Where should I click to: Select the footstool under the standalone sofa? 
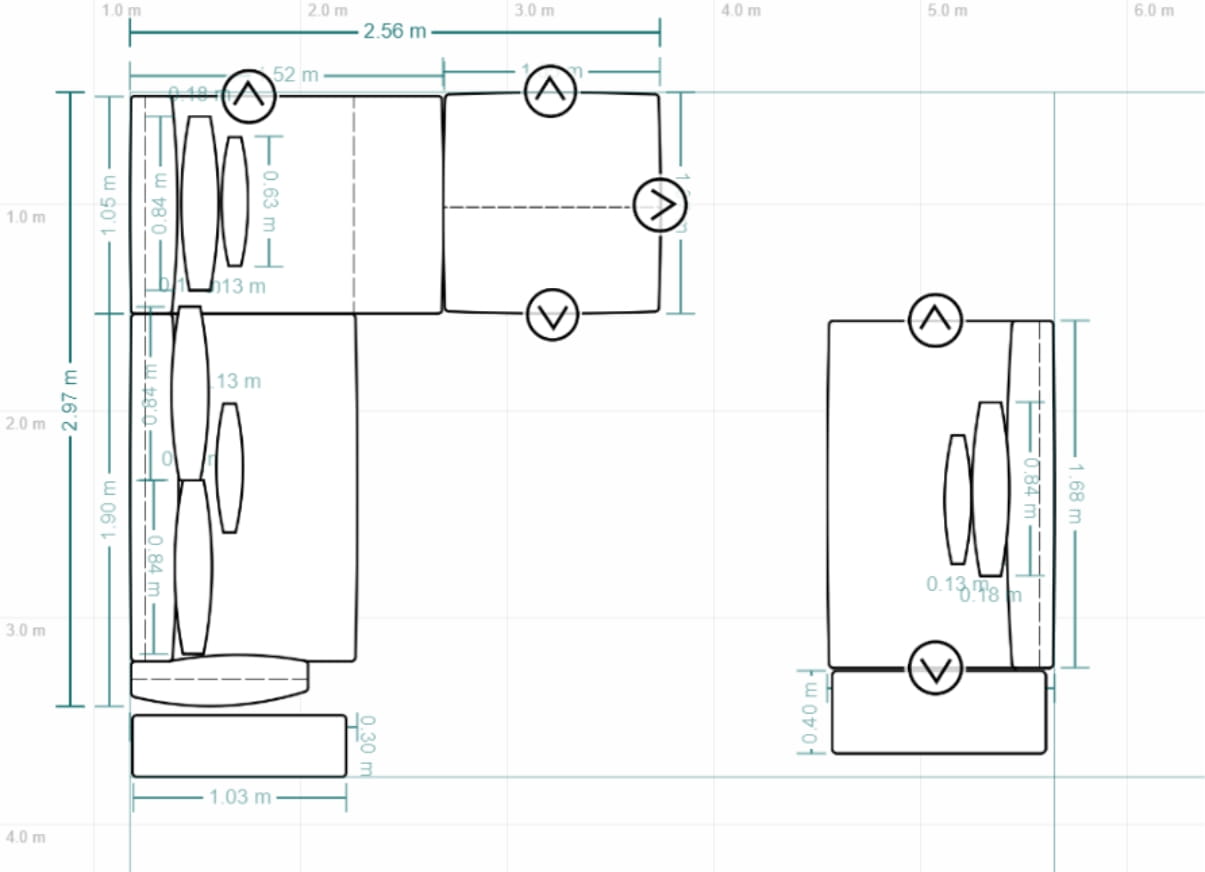coord(939,712)
